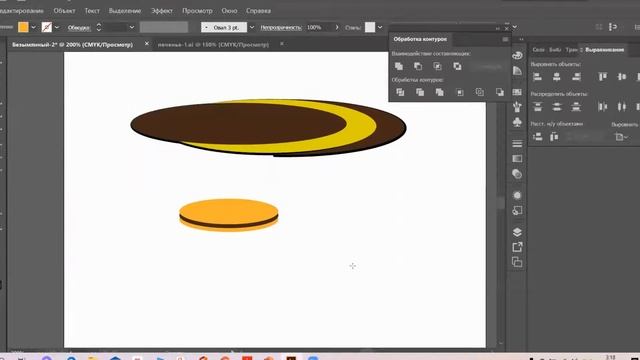The height and width of the screenshot is (360, 640).
Task: Open the Окно menu
Action: tap(229, 11)
